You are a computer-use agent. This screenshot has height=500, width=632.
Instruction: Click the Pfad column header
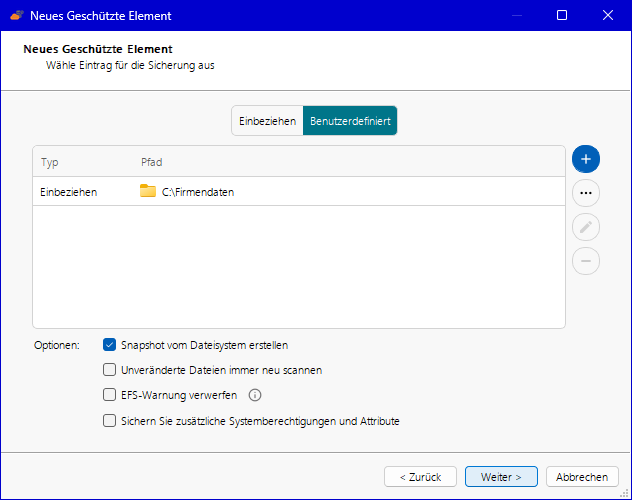pyautogui.click(x=152, y=162)
